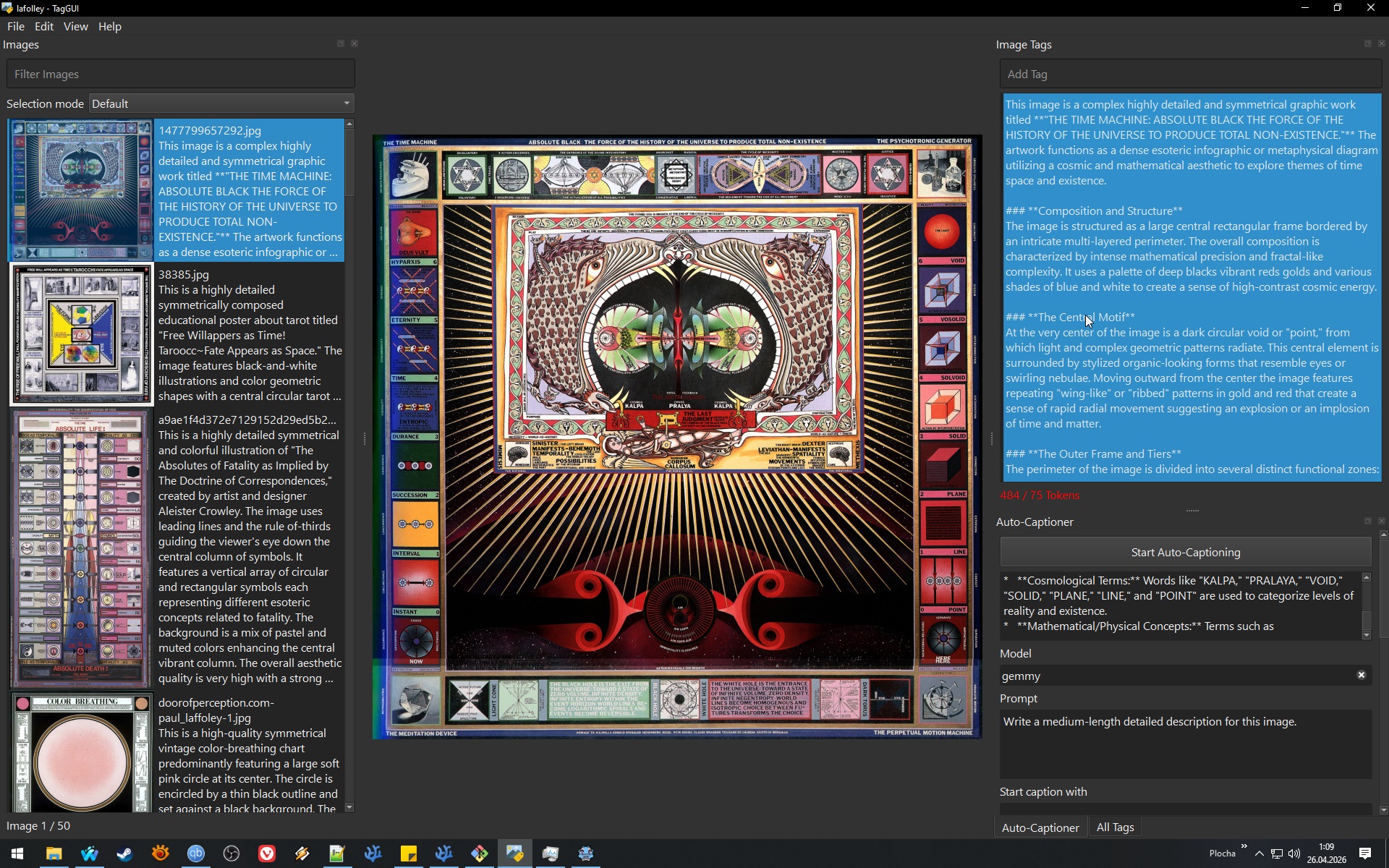Open Vivaldi browser from the taskbar
This screenshot has height=868, width=1389.
click(267, 854)
